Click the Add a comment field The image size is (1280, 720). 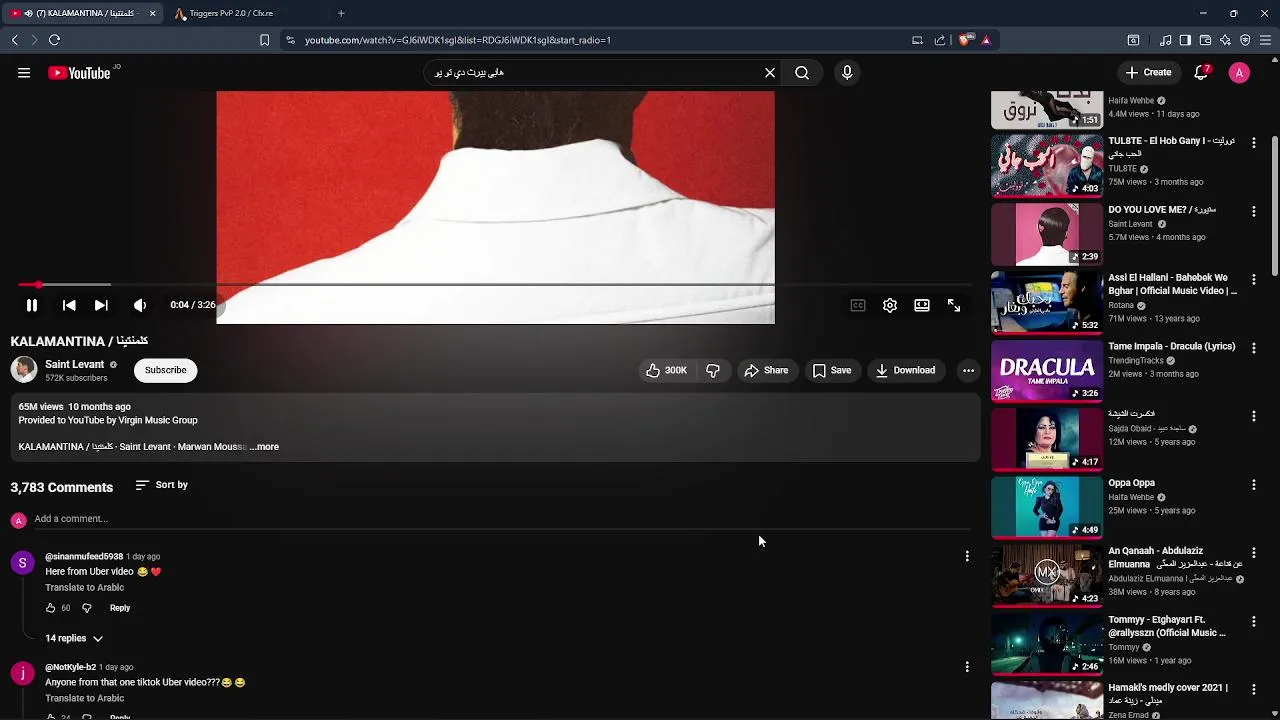[500, 519]
